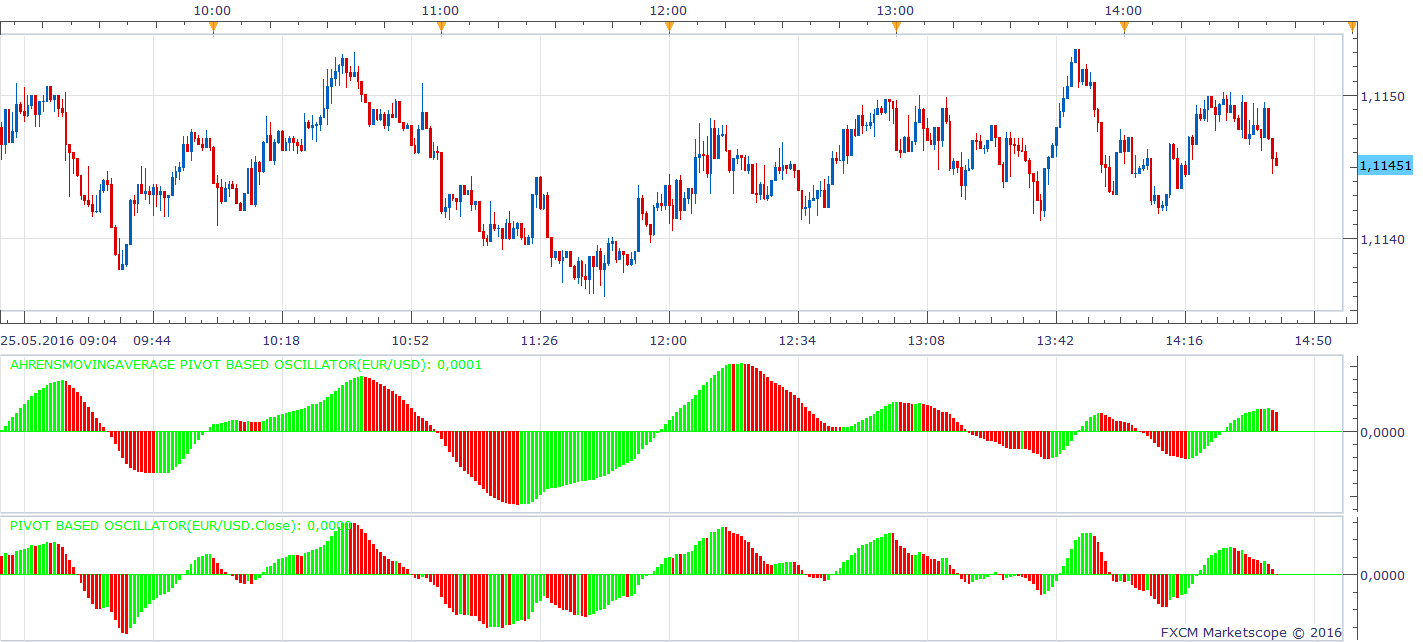The height and width of the screenshot is (642, 1423).
Task: Click the orange marker below 11:00
Action: [x=441, y=28]
